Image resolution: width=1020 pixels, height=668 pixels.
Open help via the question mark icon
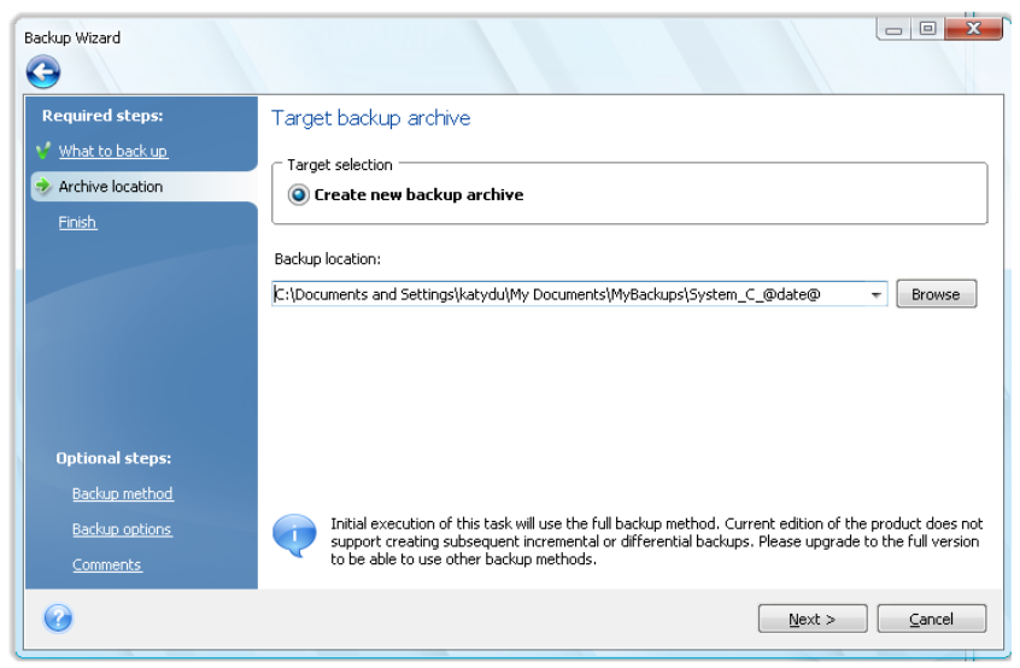pos(58,618)
